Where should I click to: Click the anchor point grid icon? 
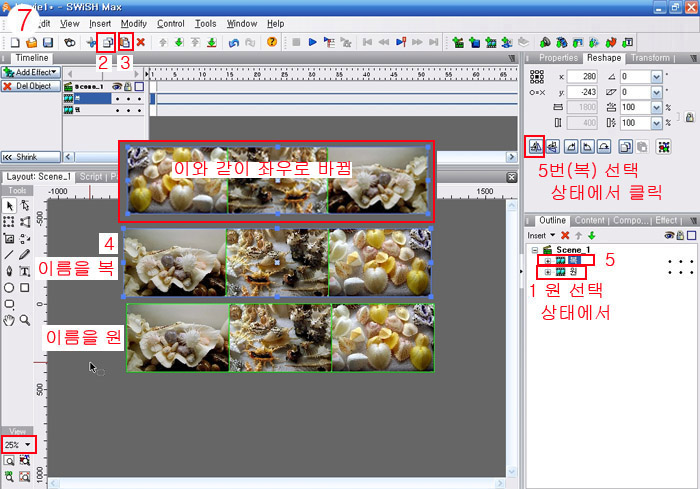[537, 76]
